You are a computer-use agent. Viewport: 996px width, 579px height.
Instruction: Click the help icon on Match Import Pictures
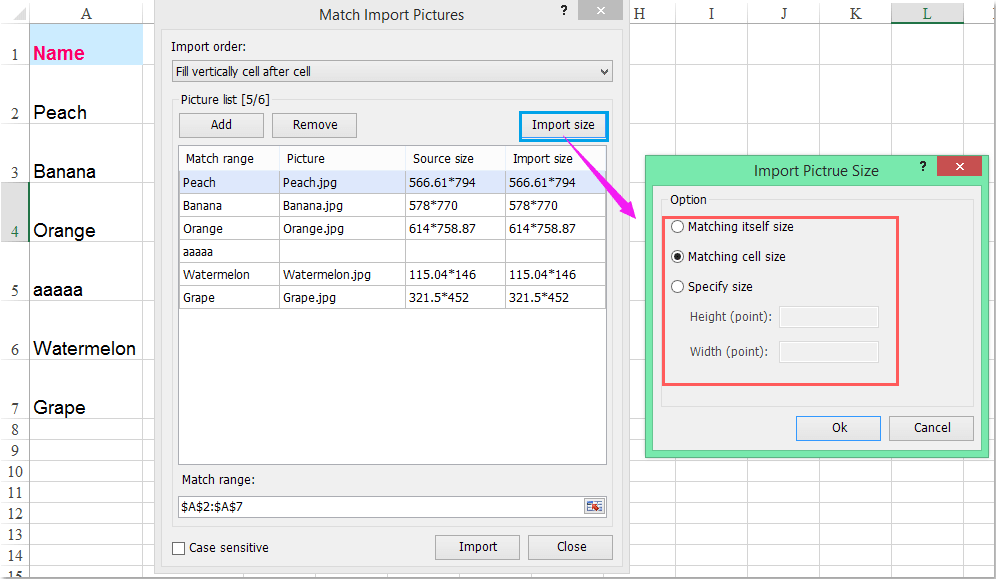tap(564, 12)
